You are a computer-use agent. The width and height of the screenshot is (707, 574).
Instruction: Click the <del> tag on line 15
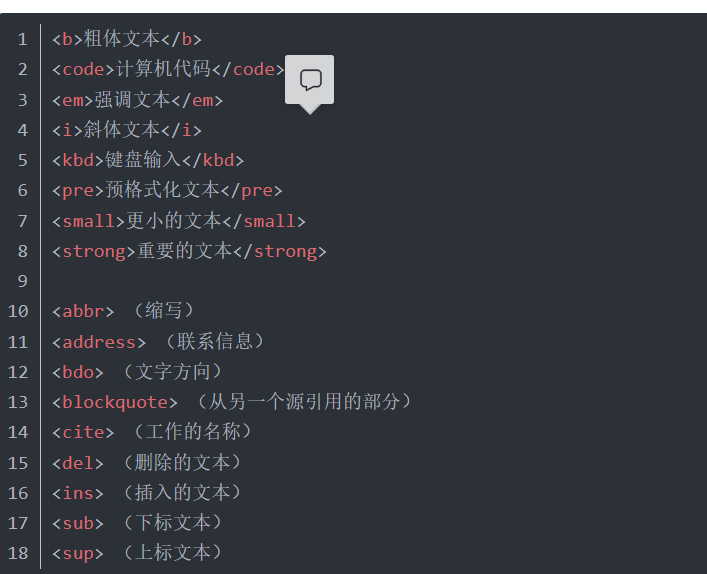[78, 463]
